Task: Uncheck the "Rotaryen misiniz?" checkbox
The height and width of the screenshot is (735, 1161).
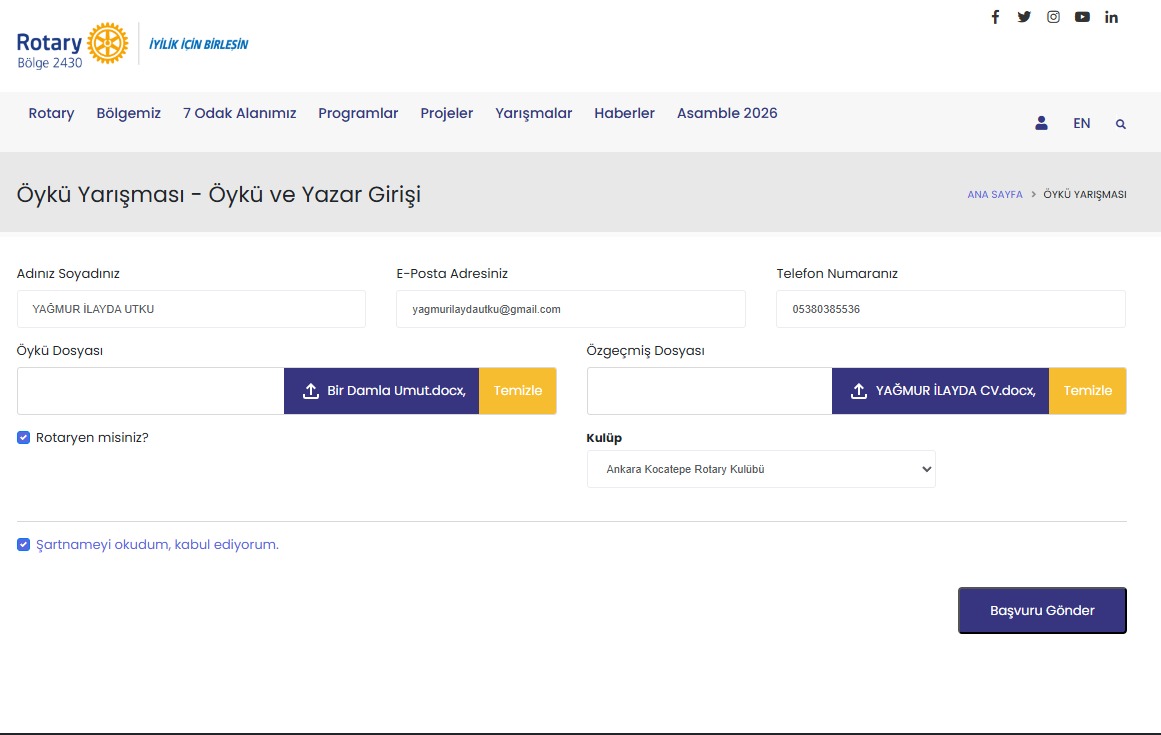Action: coord(24,437)
